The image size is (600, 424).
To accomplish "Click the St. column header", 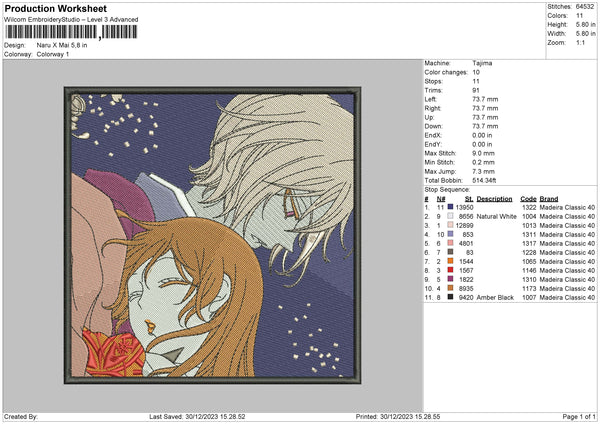I will (469, 199).
